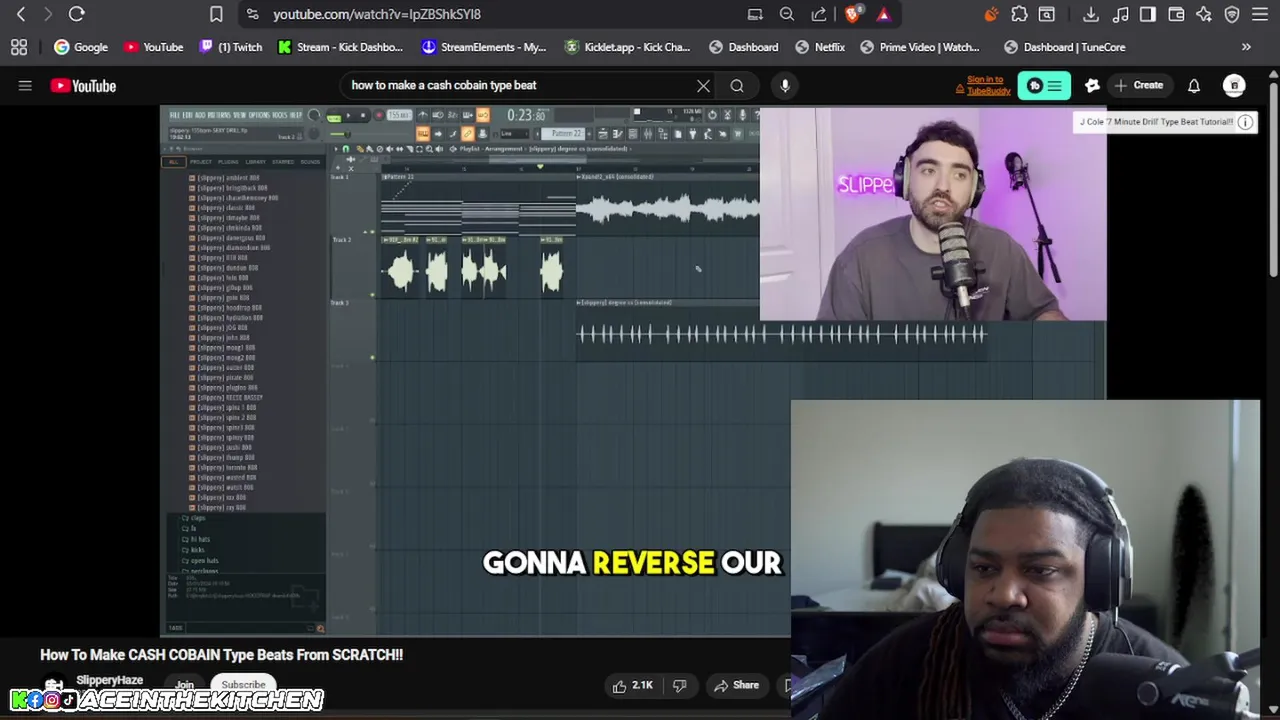The height and width of the screenshot is (720, 1280).
Task: Open the J Cole 7 Minute Drill card teaser
Action: 1156,122
